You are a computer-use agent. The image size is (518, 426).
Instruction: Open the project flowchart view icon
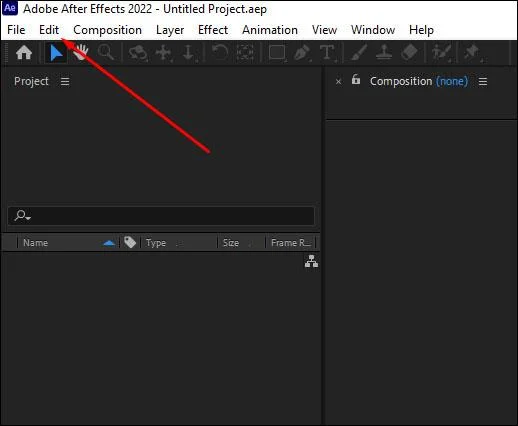pyautogui.click(x=311, y=261)
